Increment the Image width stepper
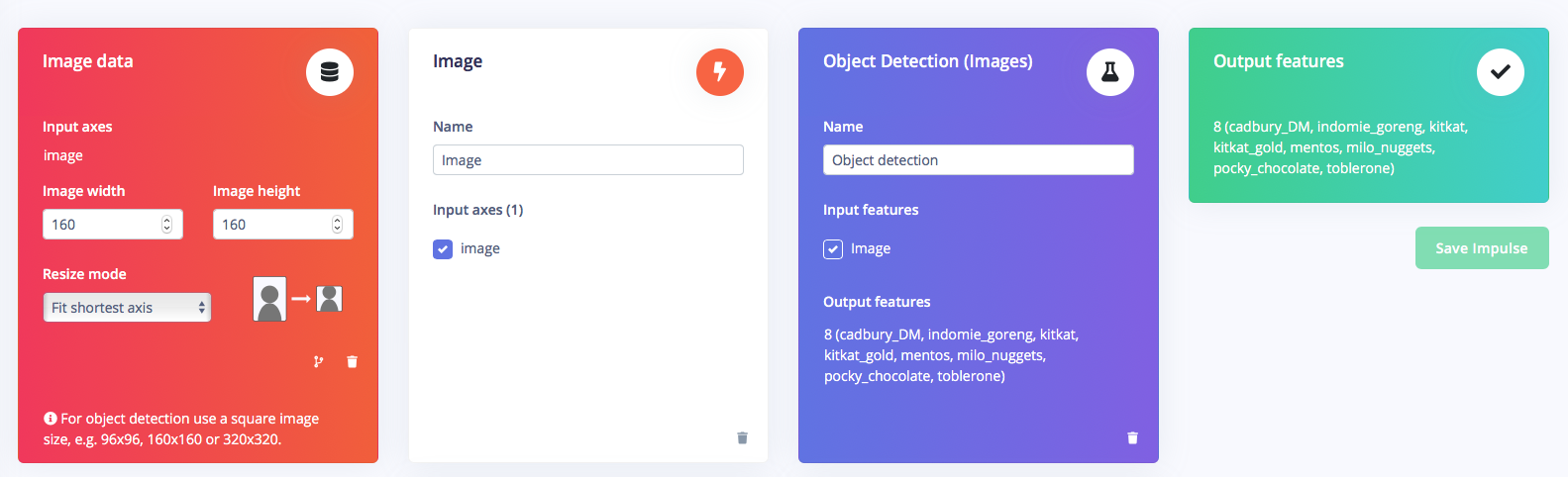 click(166, 220)
